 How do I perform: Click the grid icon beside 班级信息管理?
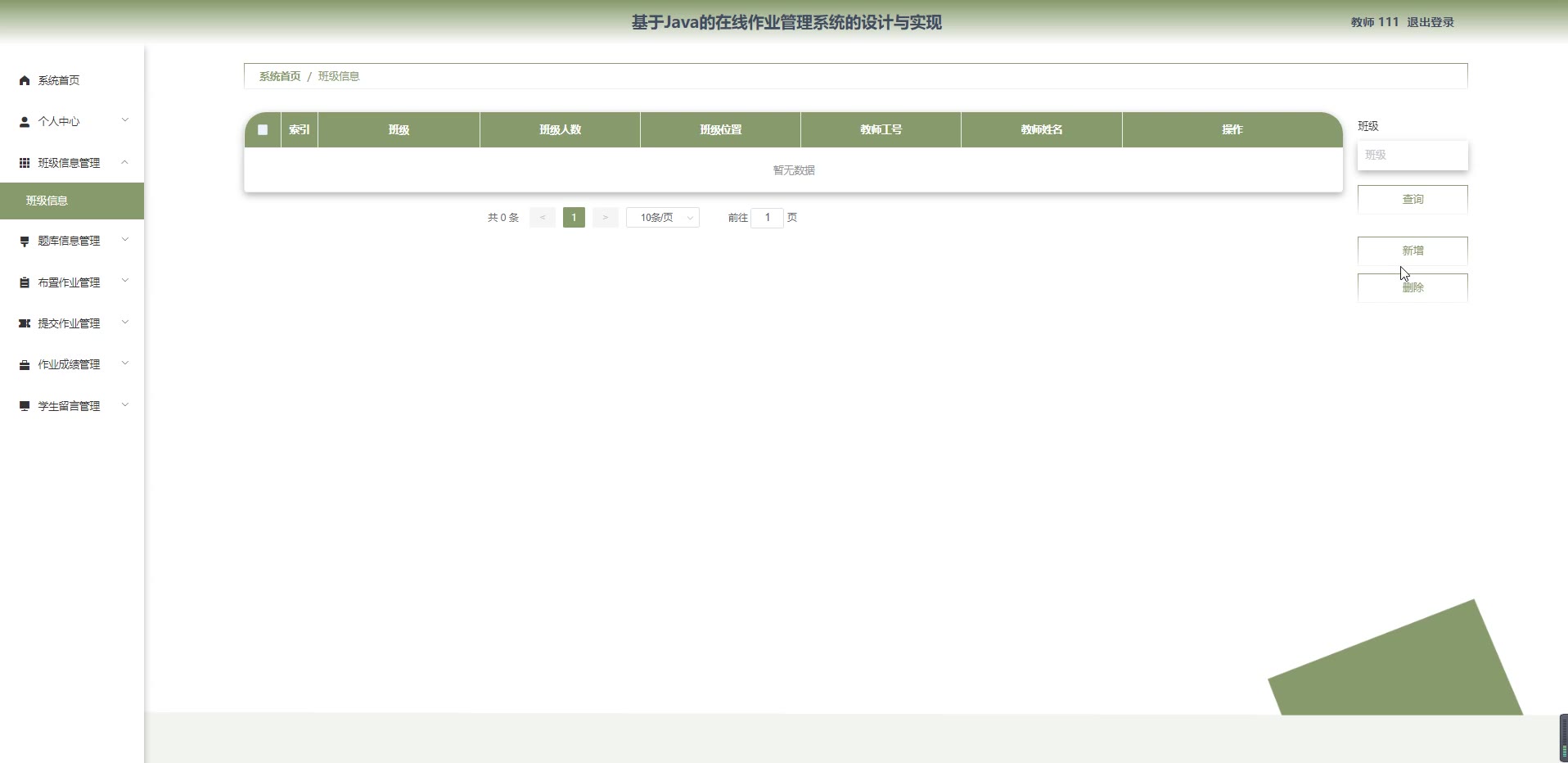tap(25, 163)
